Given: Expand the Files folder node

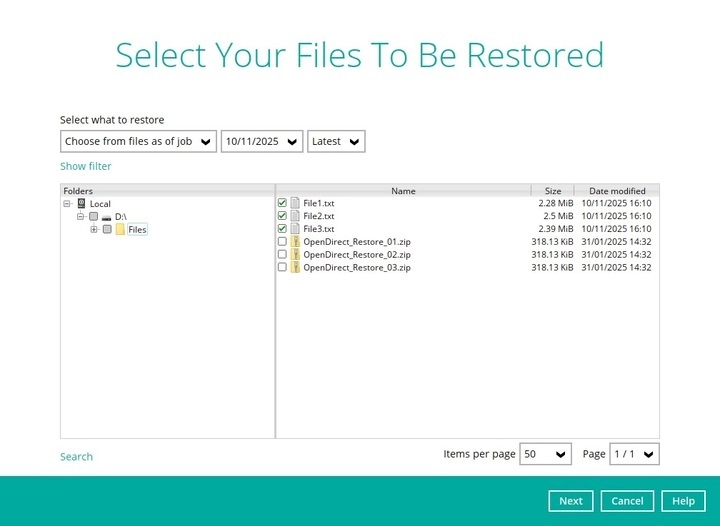Looking at the screenshot, I should click(94, 229).
